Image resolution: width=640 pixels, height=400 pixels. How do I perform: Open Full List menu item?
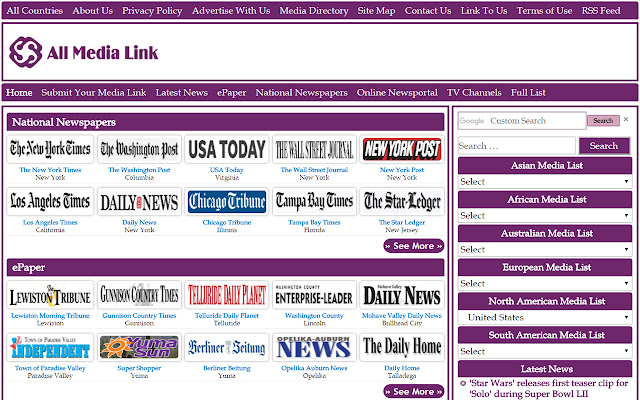[x=528, y=93]
